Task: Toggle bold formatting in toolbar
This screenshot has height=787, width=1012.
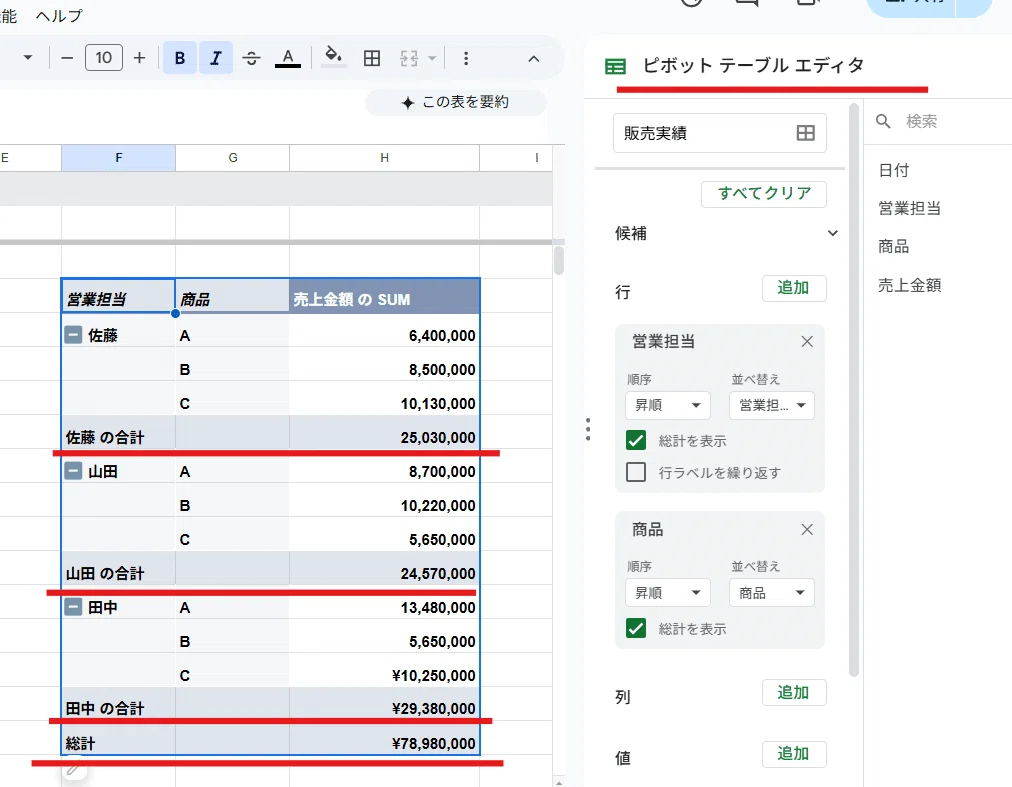Action: (x=180, y=58)
